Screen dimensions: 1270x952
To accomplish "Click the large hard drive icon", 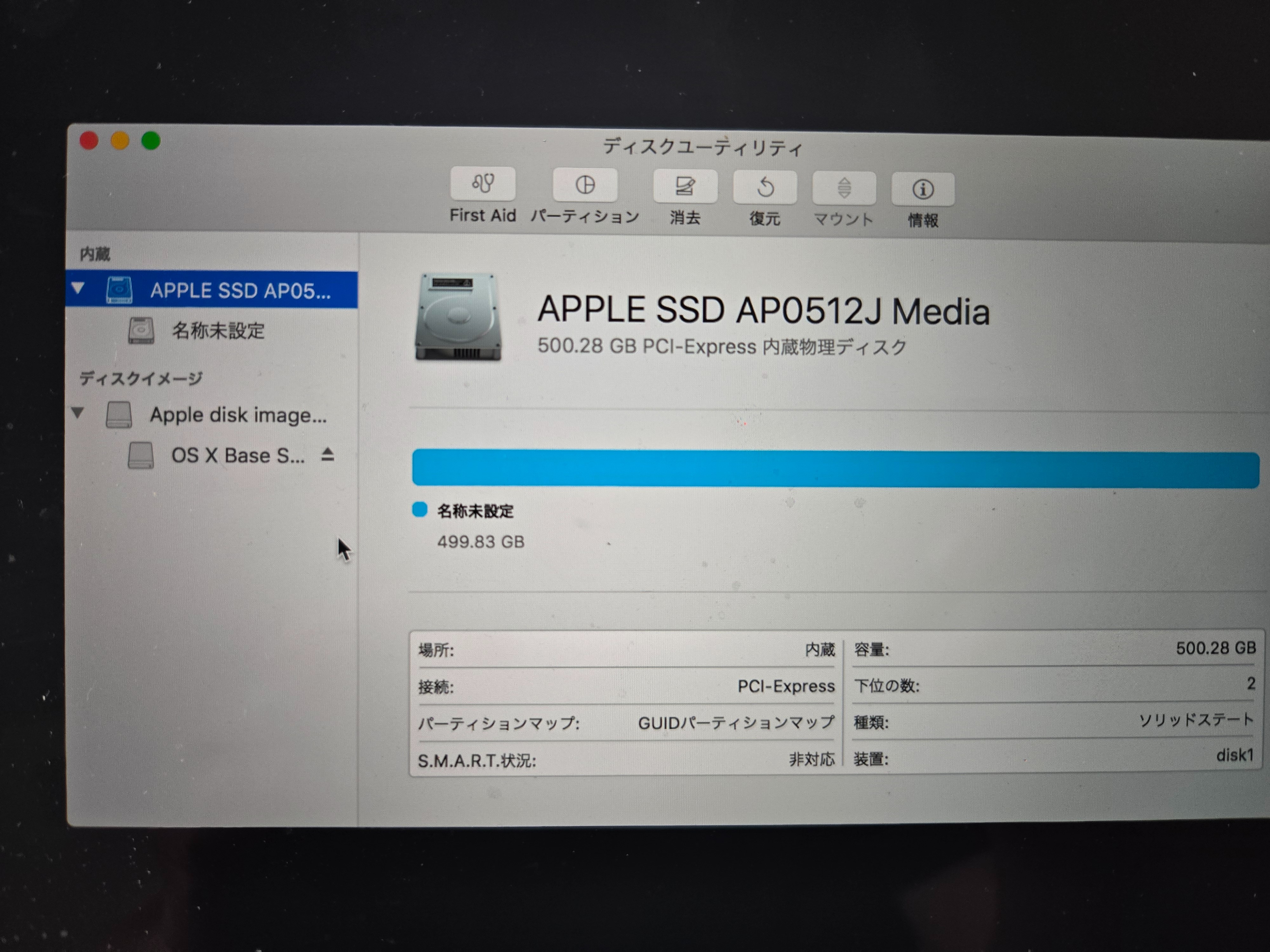I will 458,317.
